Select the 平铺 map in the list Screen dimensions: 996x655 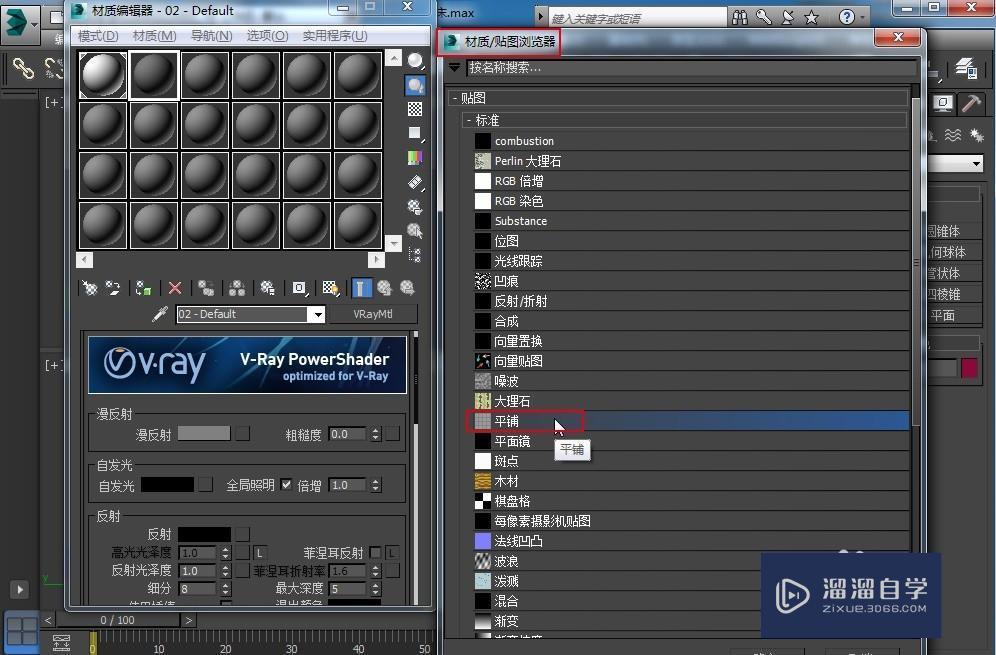(691, 421)
